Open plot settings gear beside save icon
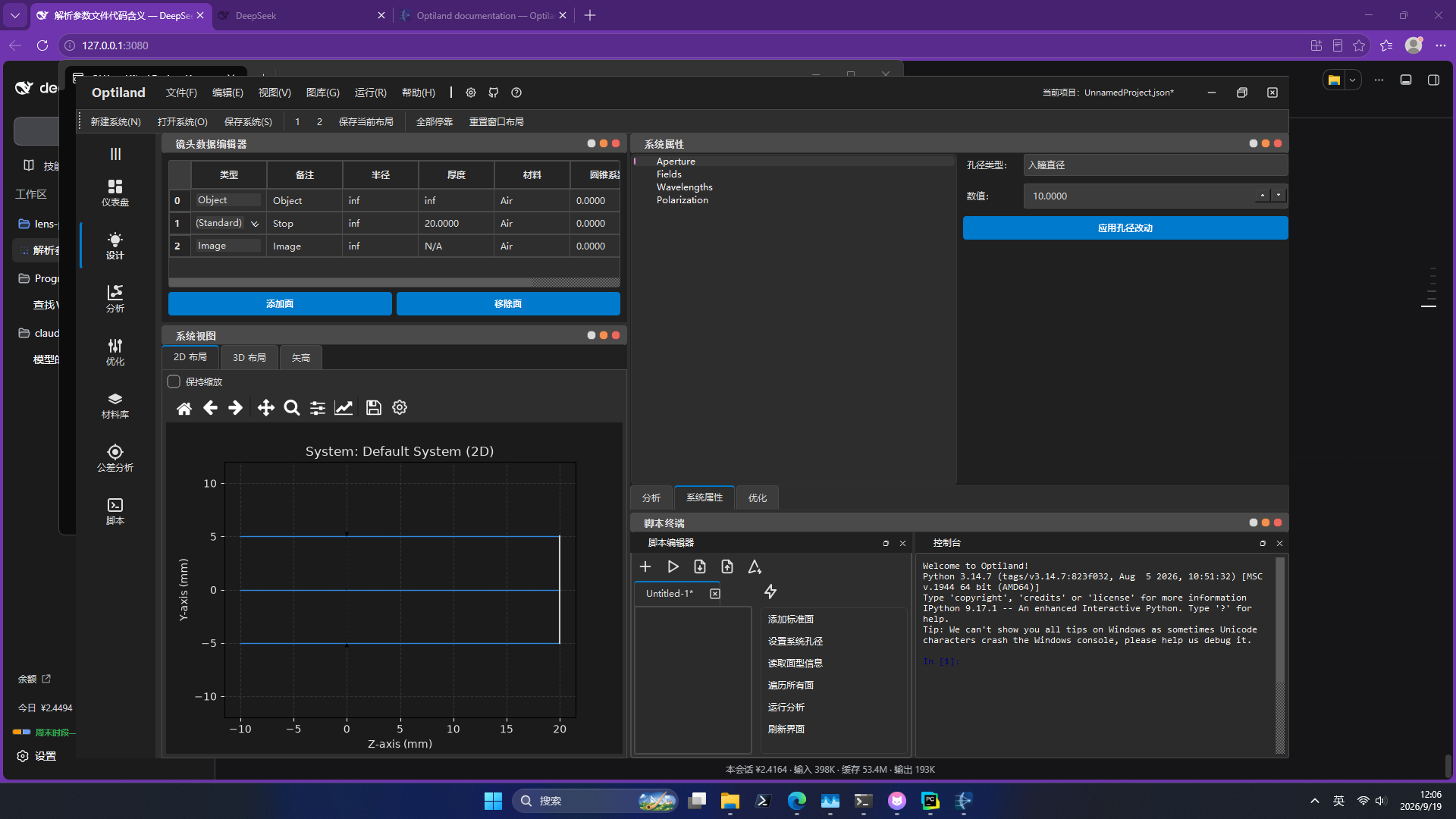This screenshot has width=1456, height=819. (x=400, y=408)
